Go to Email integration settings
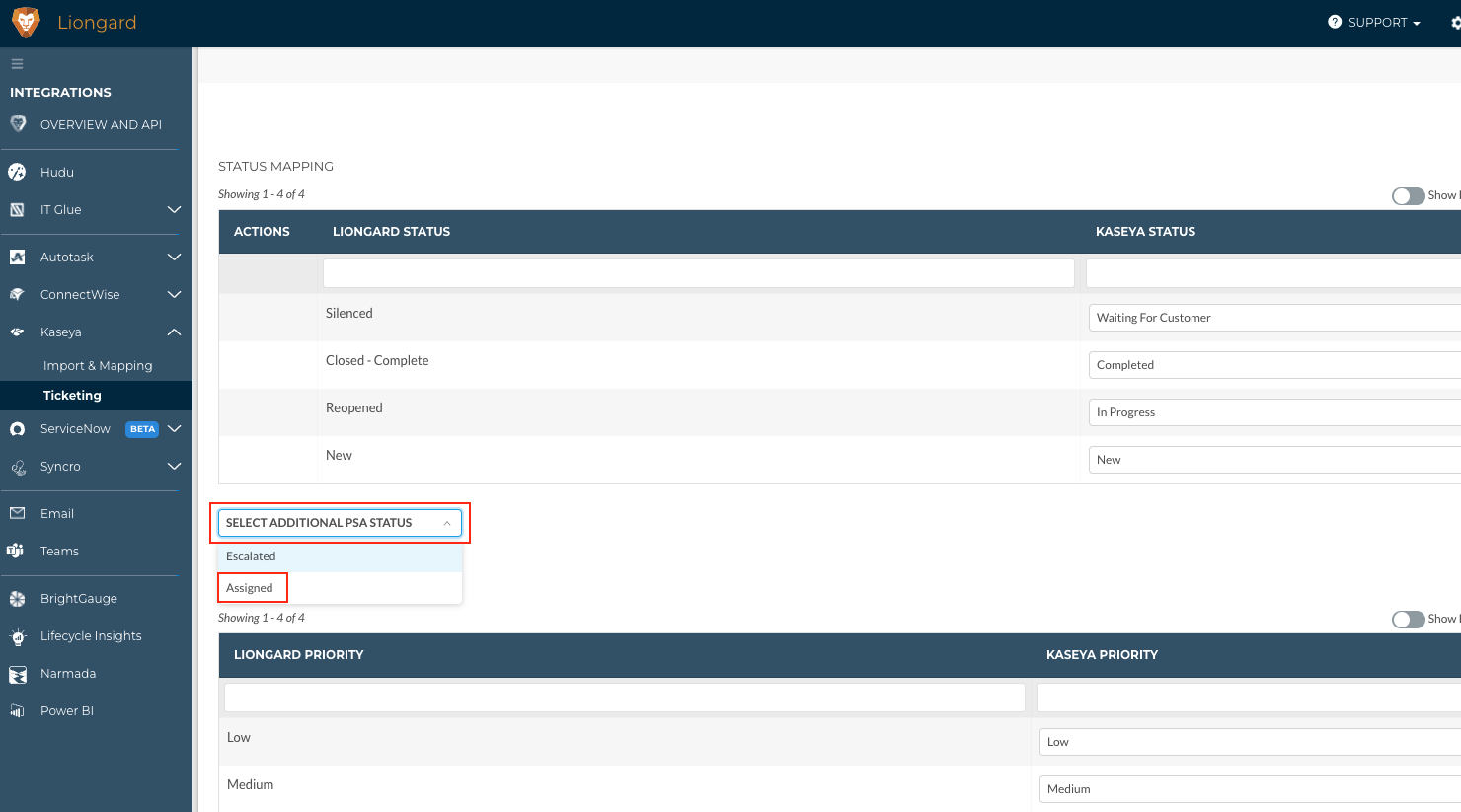 click(57, 513)
